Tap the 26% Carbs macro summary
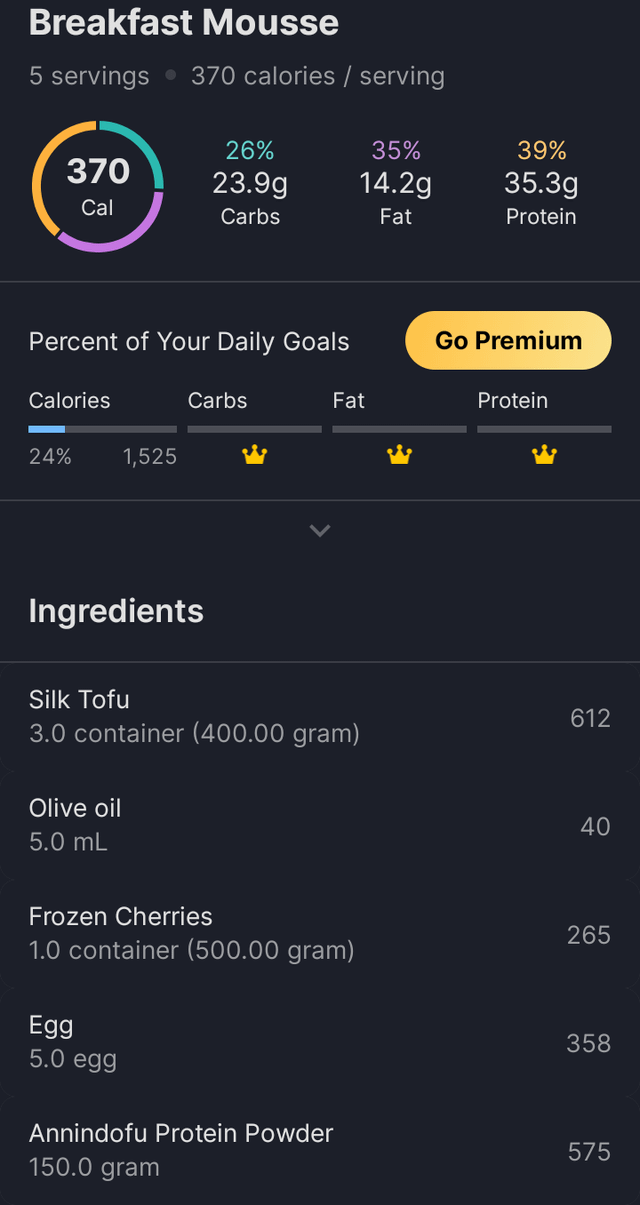Image resolution: width=640 pixels, height=1205 pixels. (250, 184)
